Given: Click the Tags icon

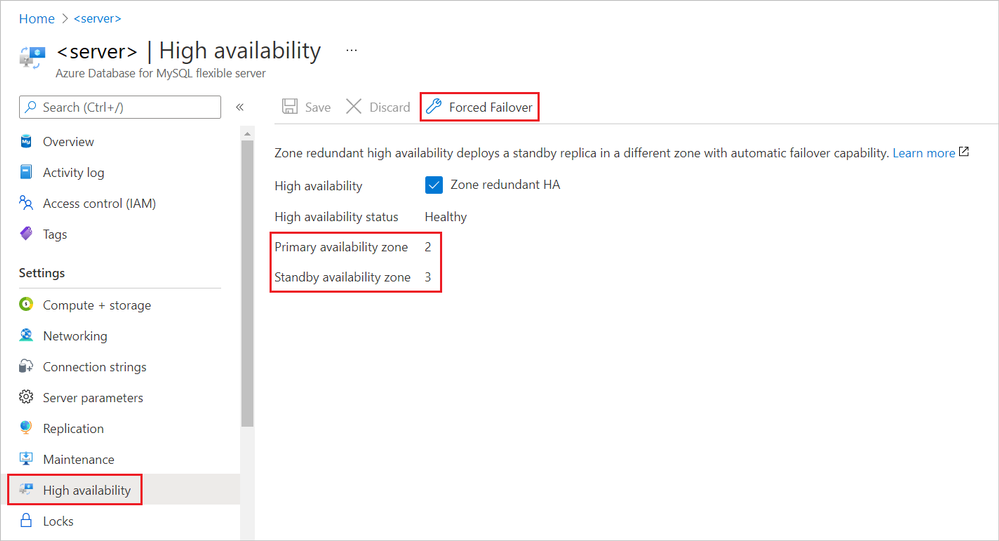Looking at the screenshot, I should point(27,235).
